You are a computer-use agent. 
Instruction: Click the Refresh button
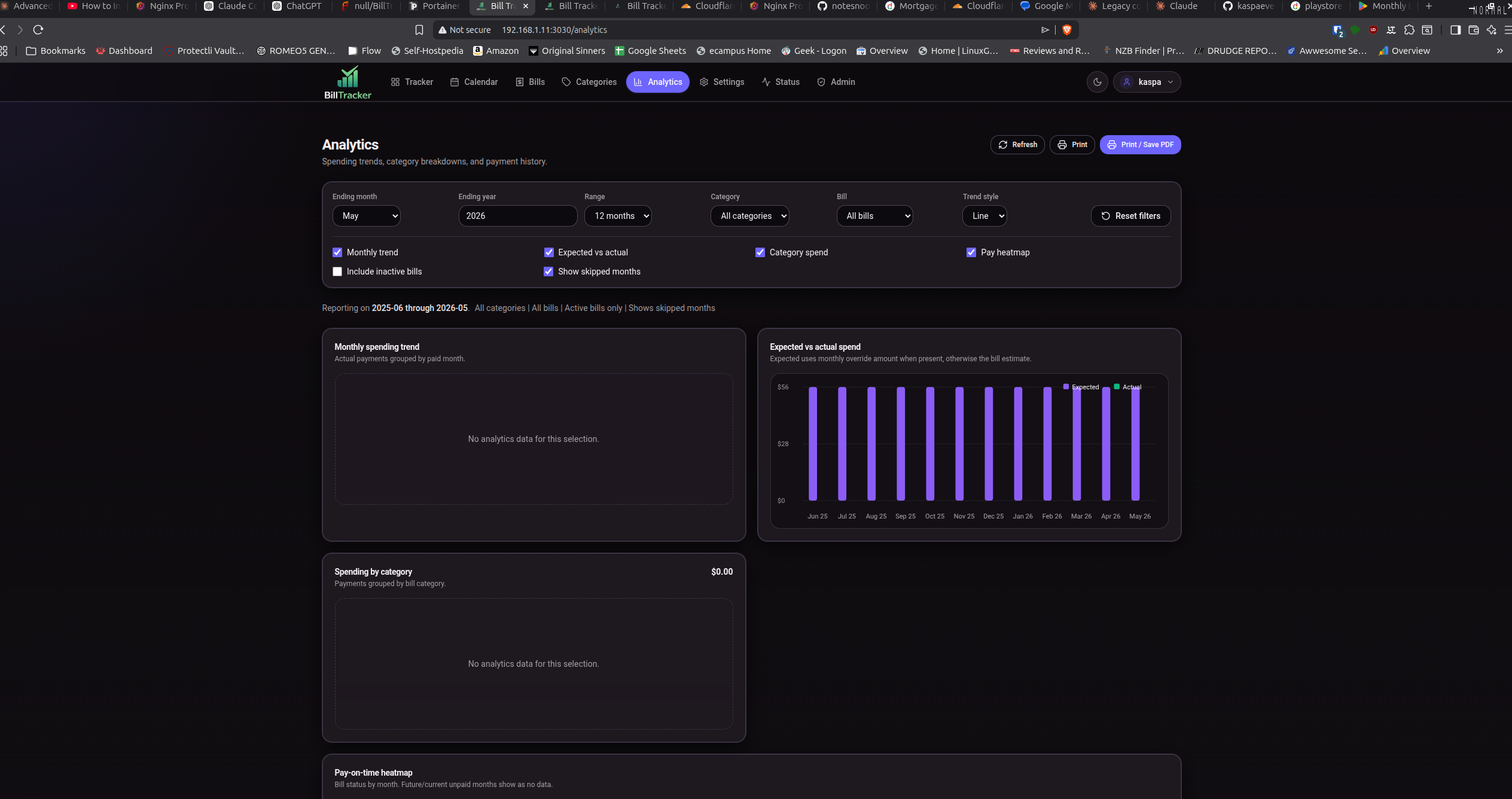tap(1017, 145)
